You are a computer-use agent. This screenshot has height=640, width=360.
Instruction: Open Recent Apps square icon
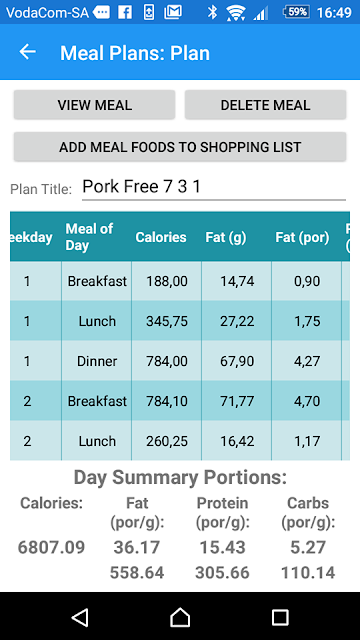[280, 617]
